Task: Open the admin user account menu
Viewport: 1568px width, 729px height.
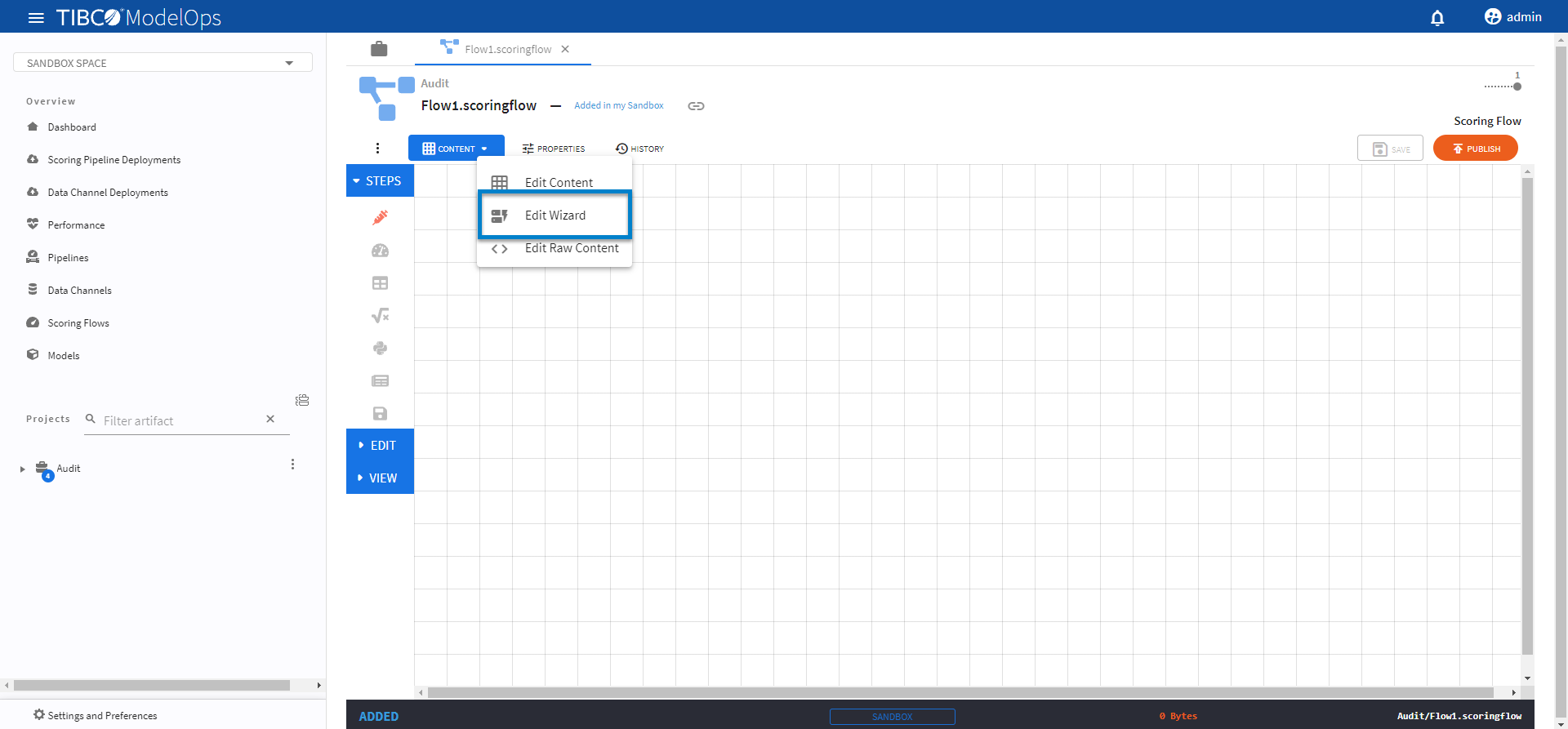Action: [x=1513, y=17]
